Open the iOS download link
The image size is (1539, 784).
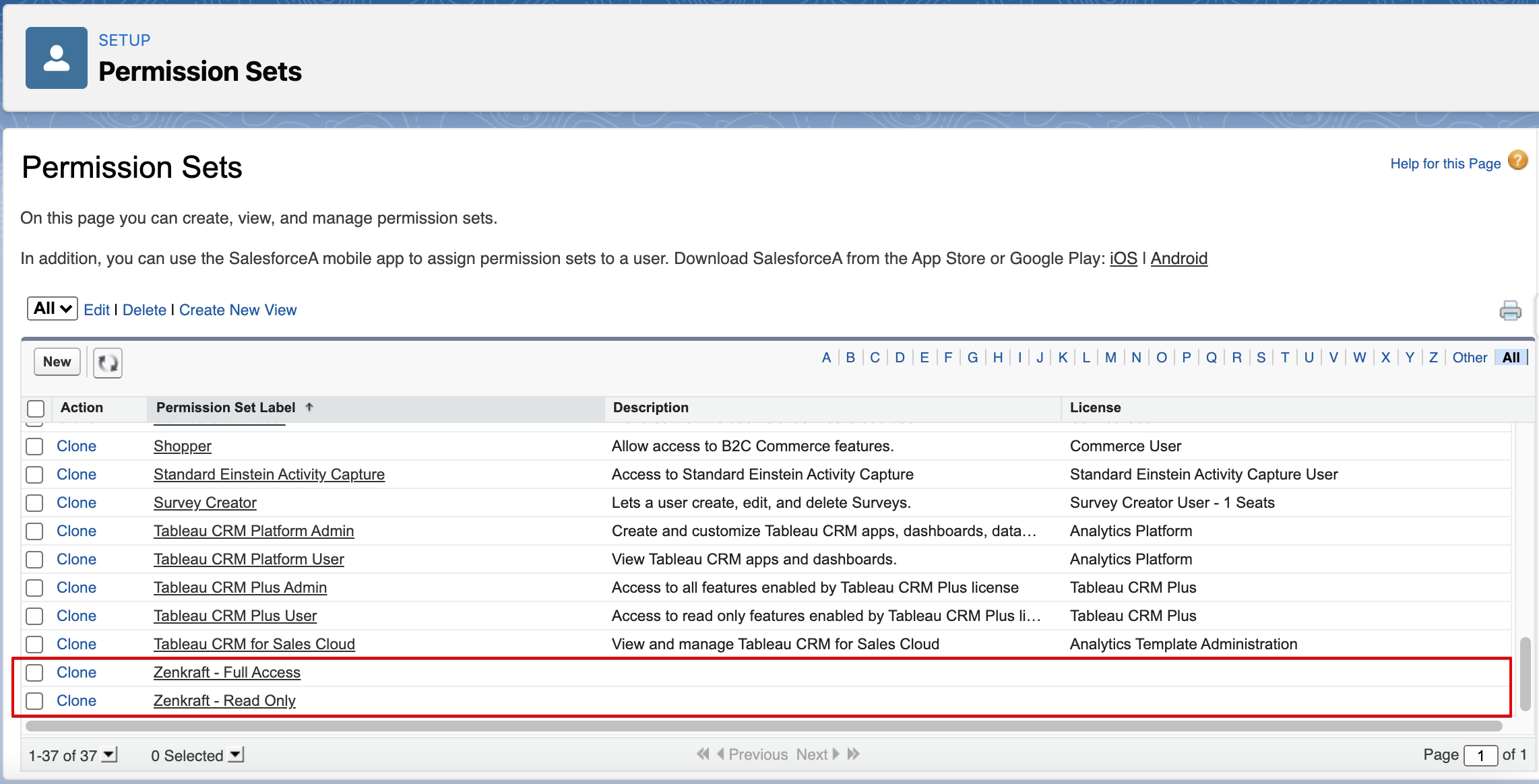coord(1123,259)
